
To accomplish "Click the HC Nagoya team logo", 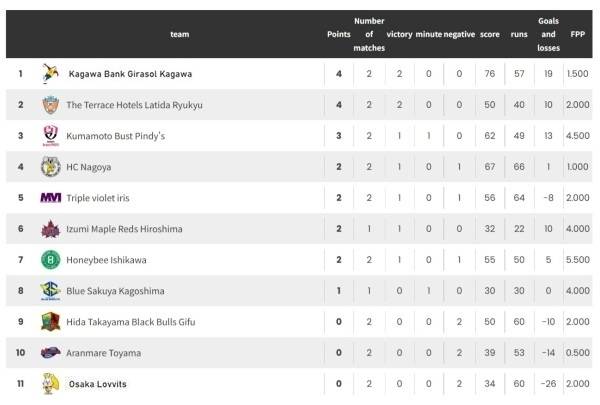I will [50, 167].
